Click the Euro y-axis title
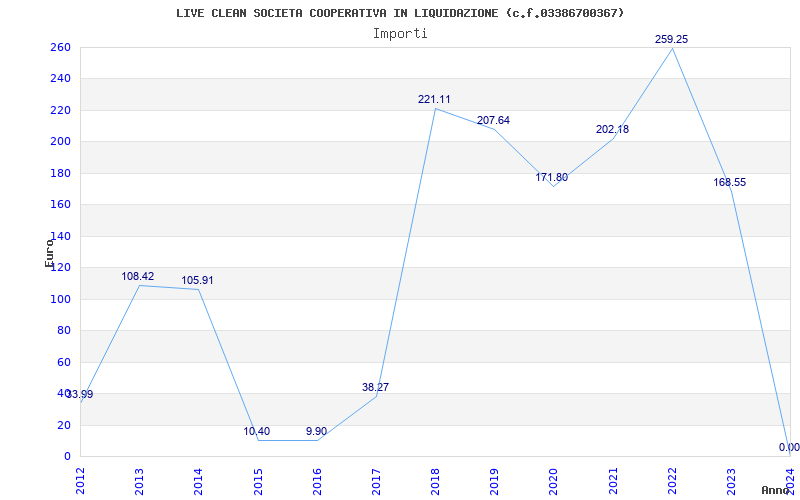 tap(49, 253)
